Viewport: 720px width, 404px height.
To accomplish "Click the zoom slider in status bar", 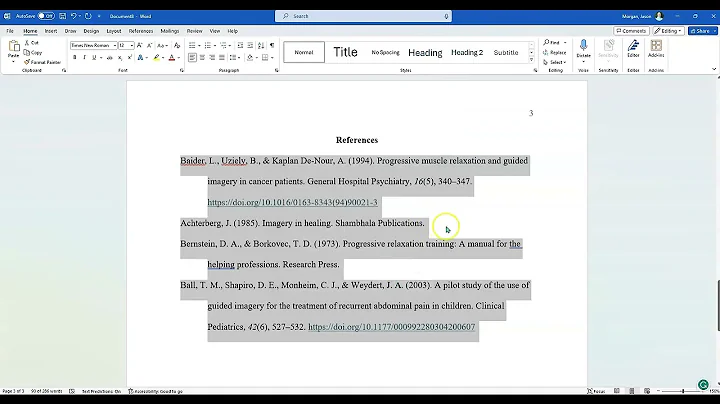I will pos(683,391).
